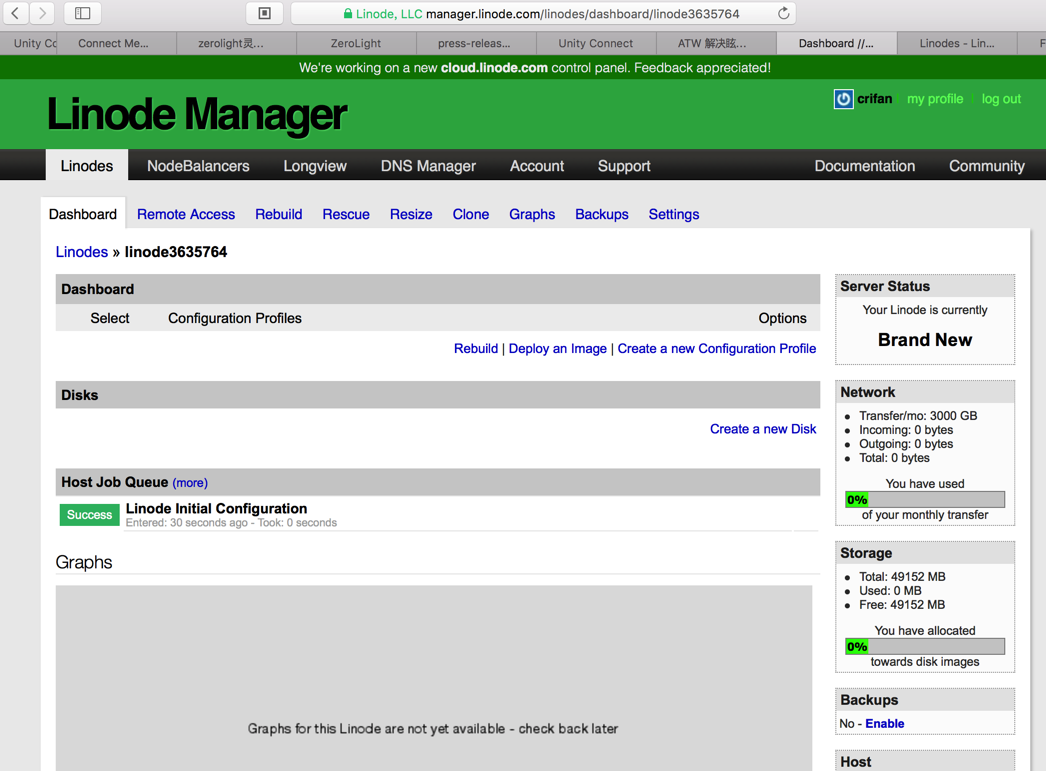The image size is (1046, 771).
Task: Open the Remote Access sub-tab
Action: click(x=186, y=214)
